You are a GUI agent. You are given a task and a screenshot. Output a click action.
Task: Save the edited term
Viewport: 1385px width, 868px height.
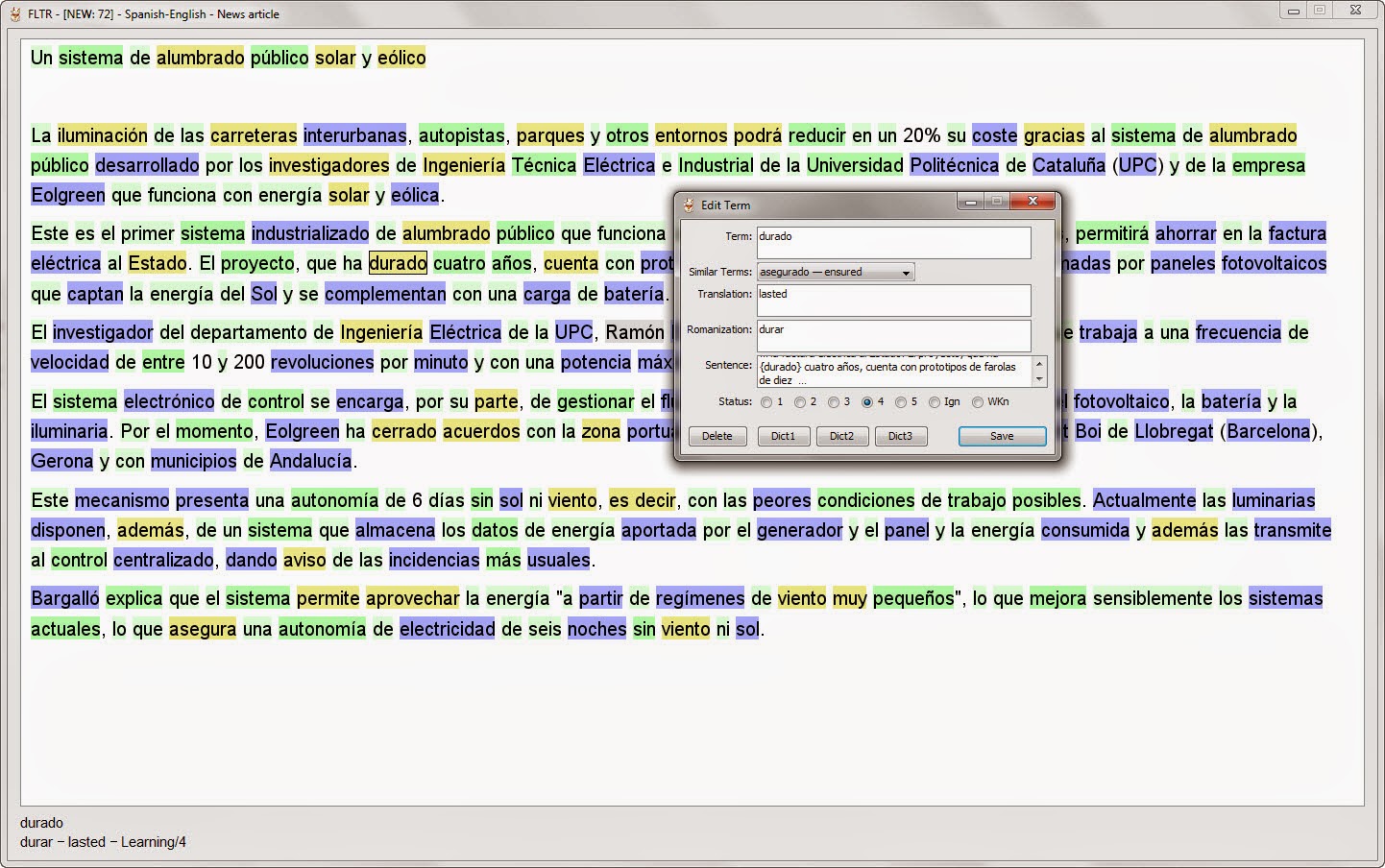point(1002,436)
